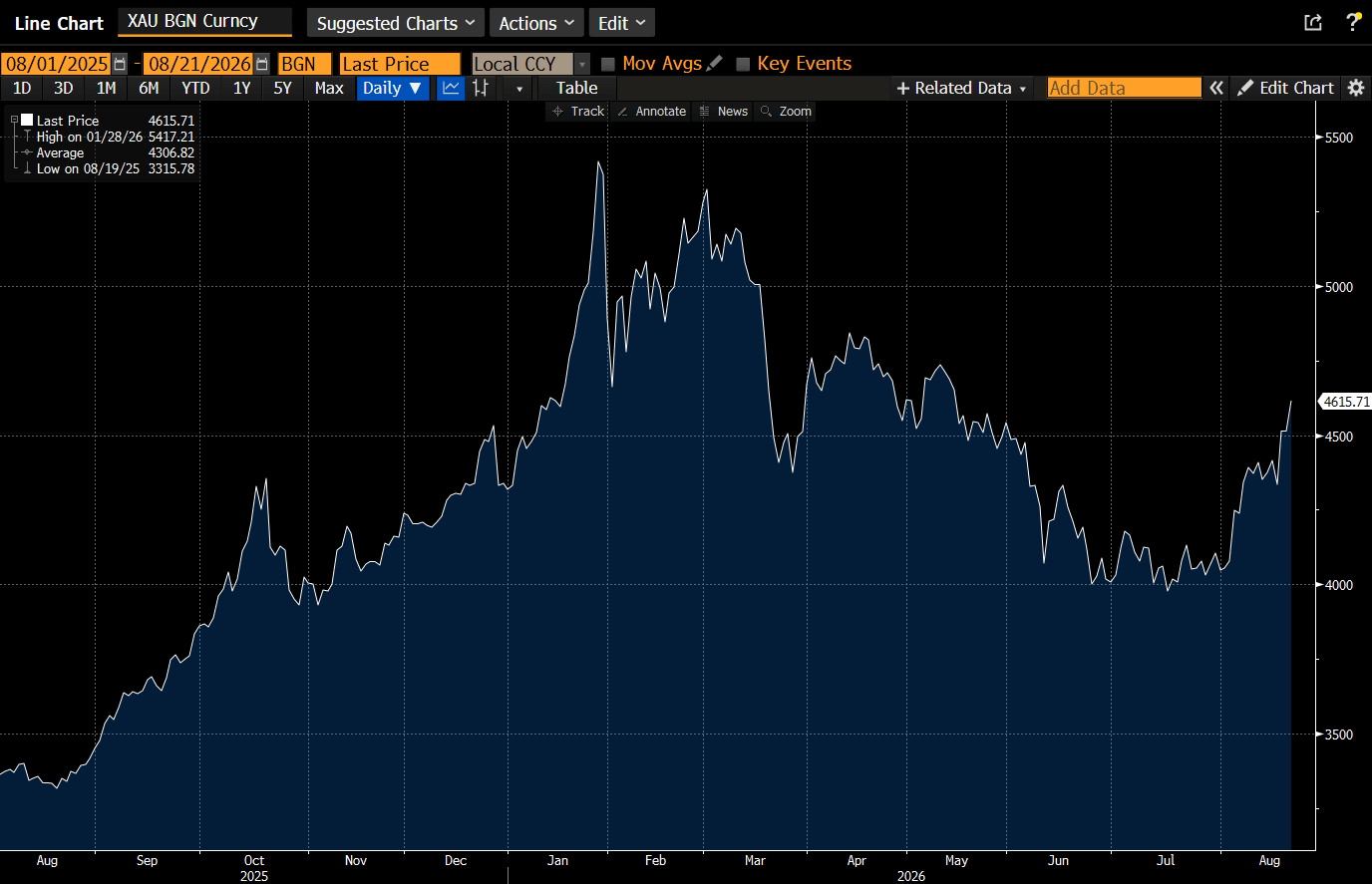Click the Oct label on the x-axis
This screenshot has width=1372, height=884.
(254, 860)
